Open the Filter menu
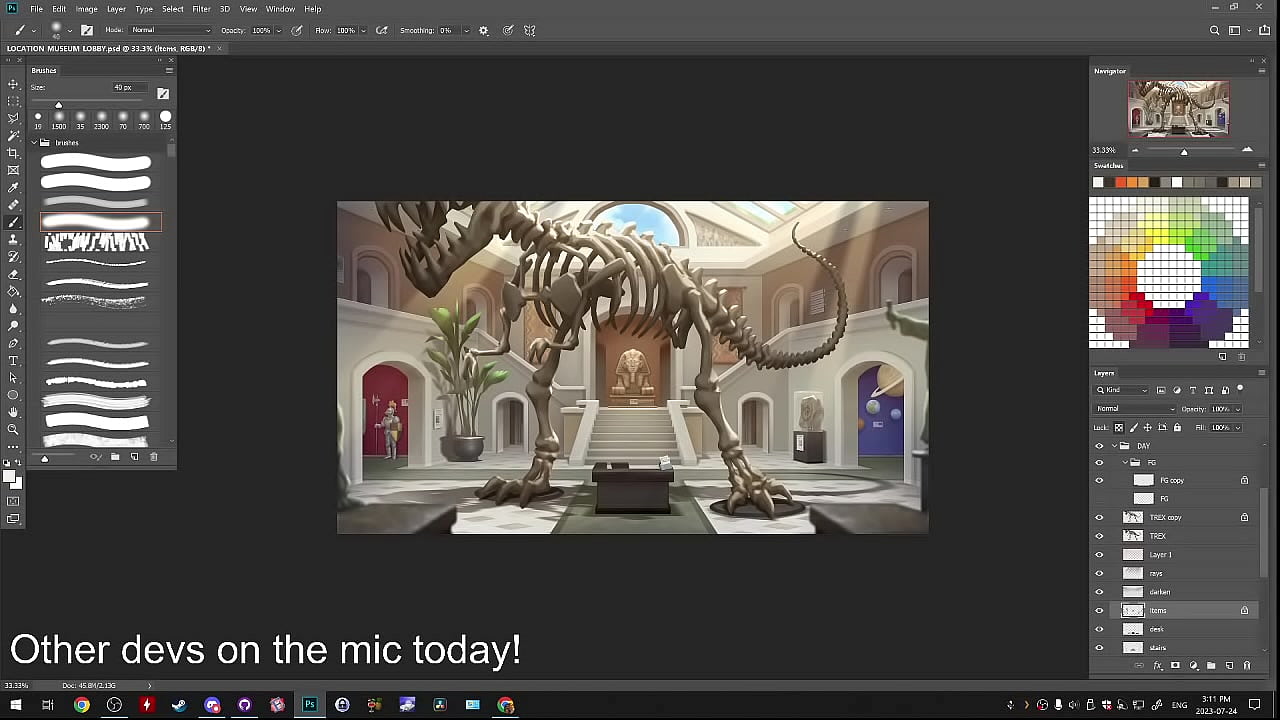The image size is (1280, 720). pos(201,9)
